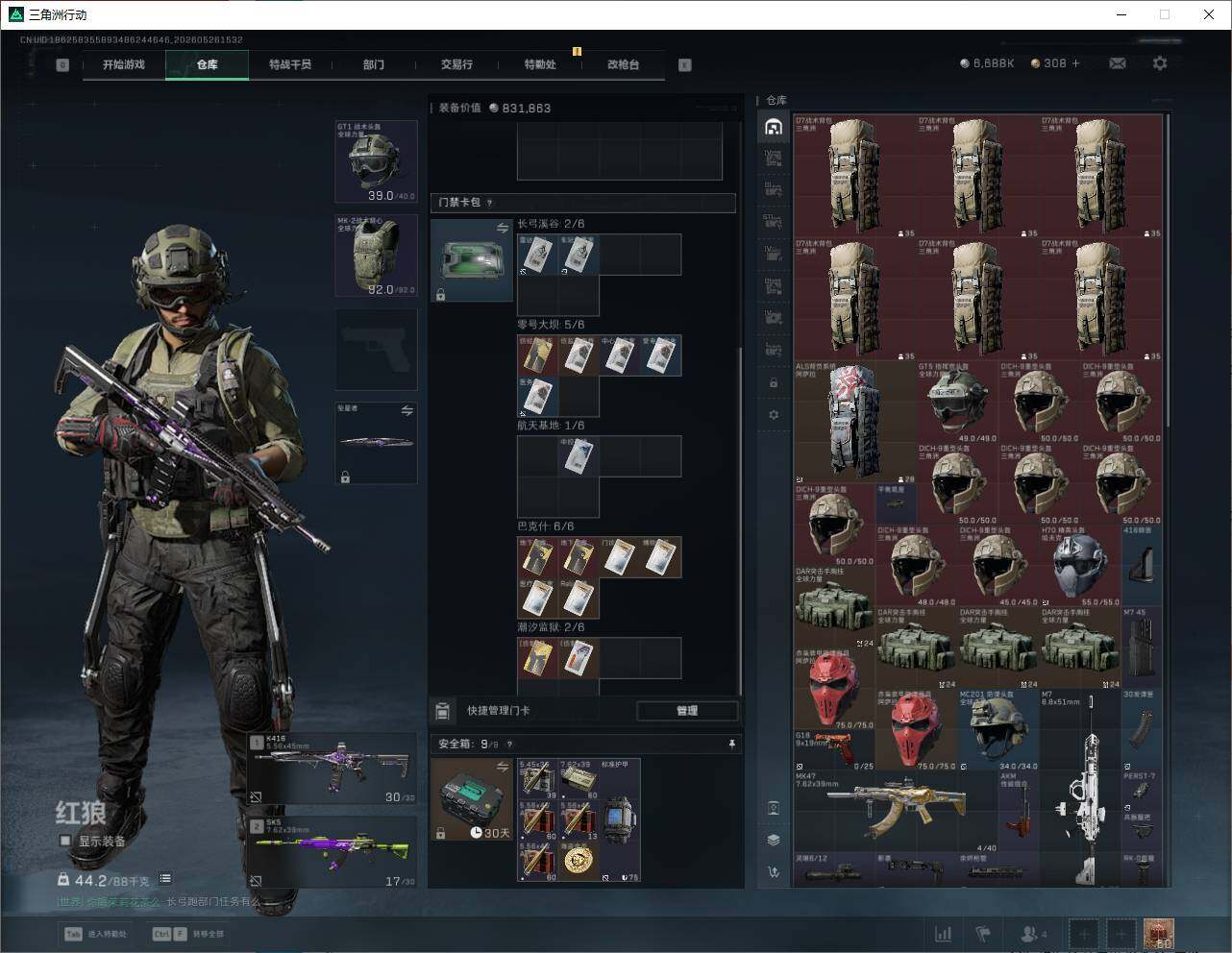Select the main warehouse icon in 仓库 sidebar
1232x953 pixels.
(774, 127)
